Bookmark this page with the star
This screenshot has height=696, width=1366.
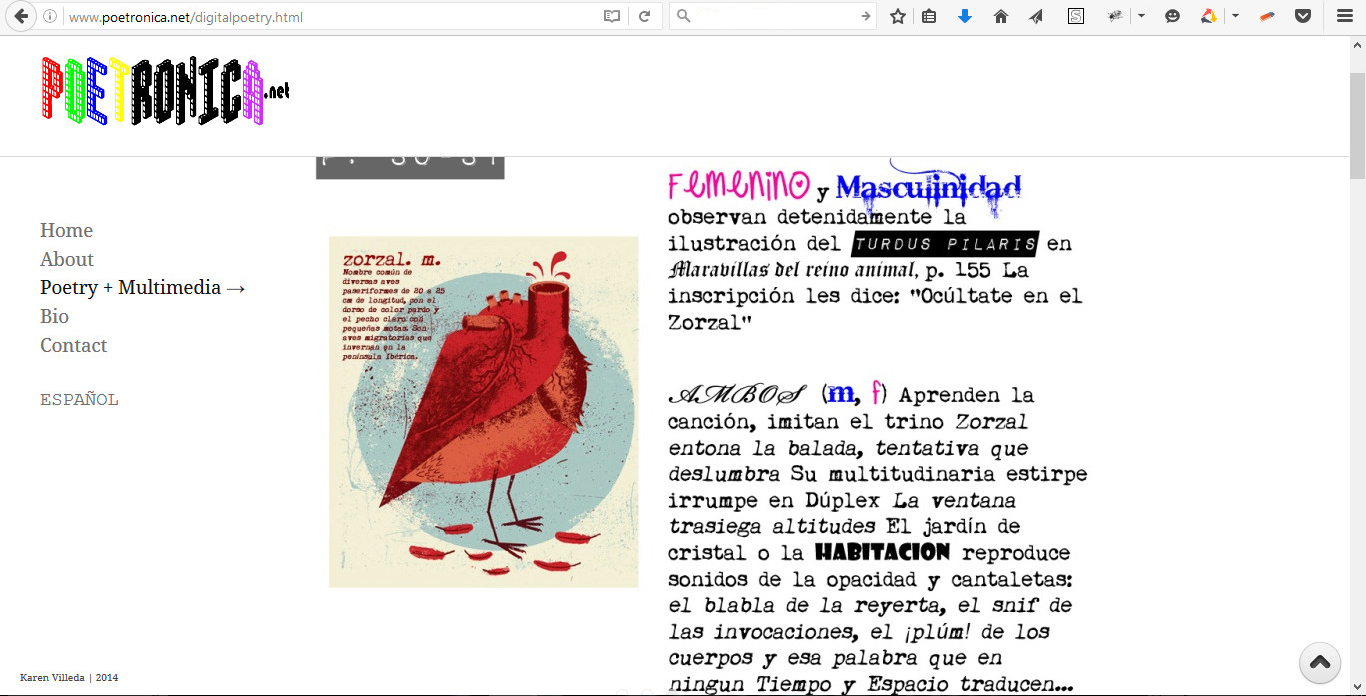pos(898,17)
